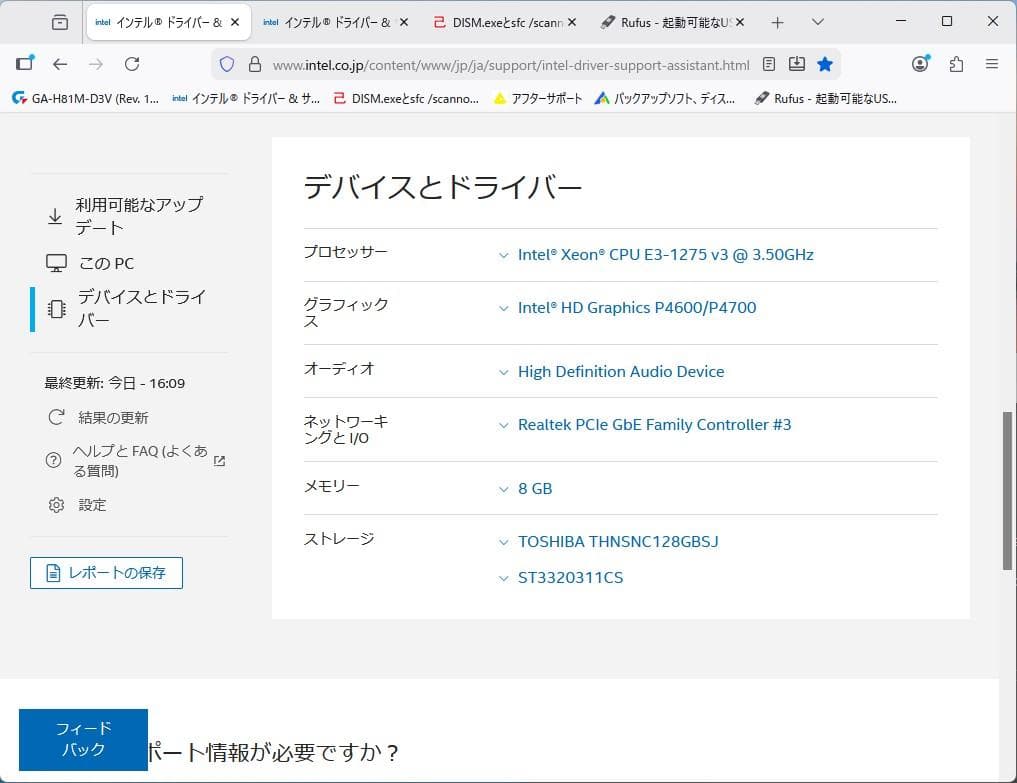Screen dimensions: 1017x783
Task: Click the site security padlock icon
Action: pyautogui.click(x=255, y=64)
